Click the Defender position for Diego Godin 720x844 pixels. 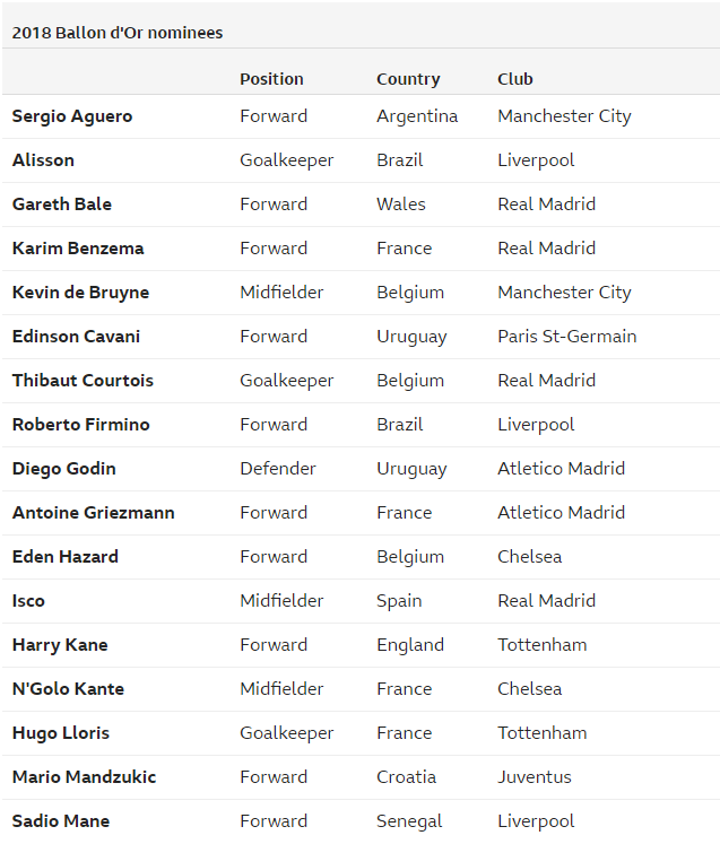(278, 468)
